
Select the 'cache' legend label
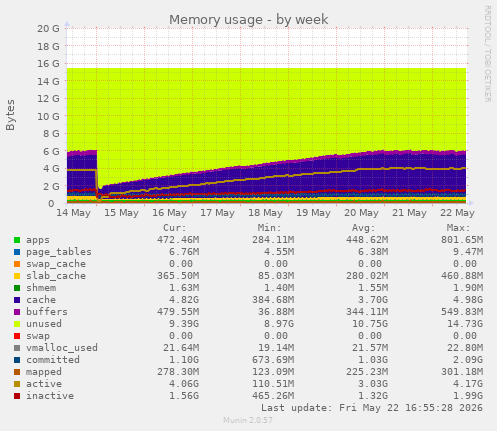tap(41, 300)
